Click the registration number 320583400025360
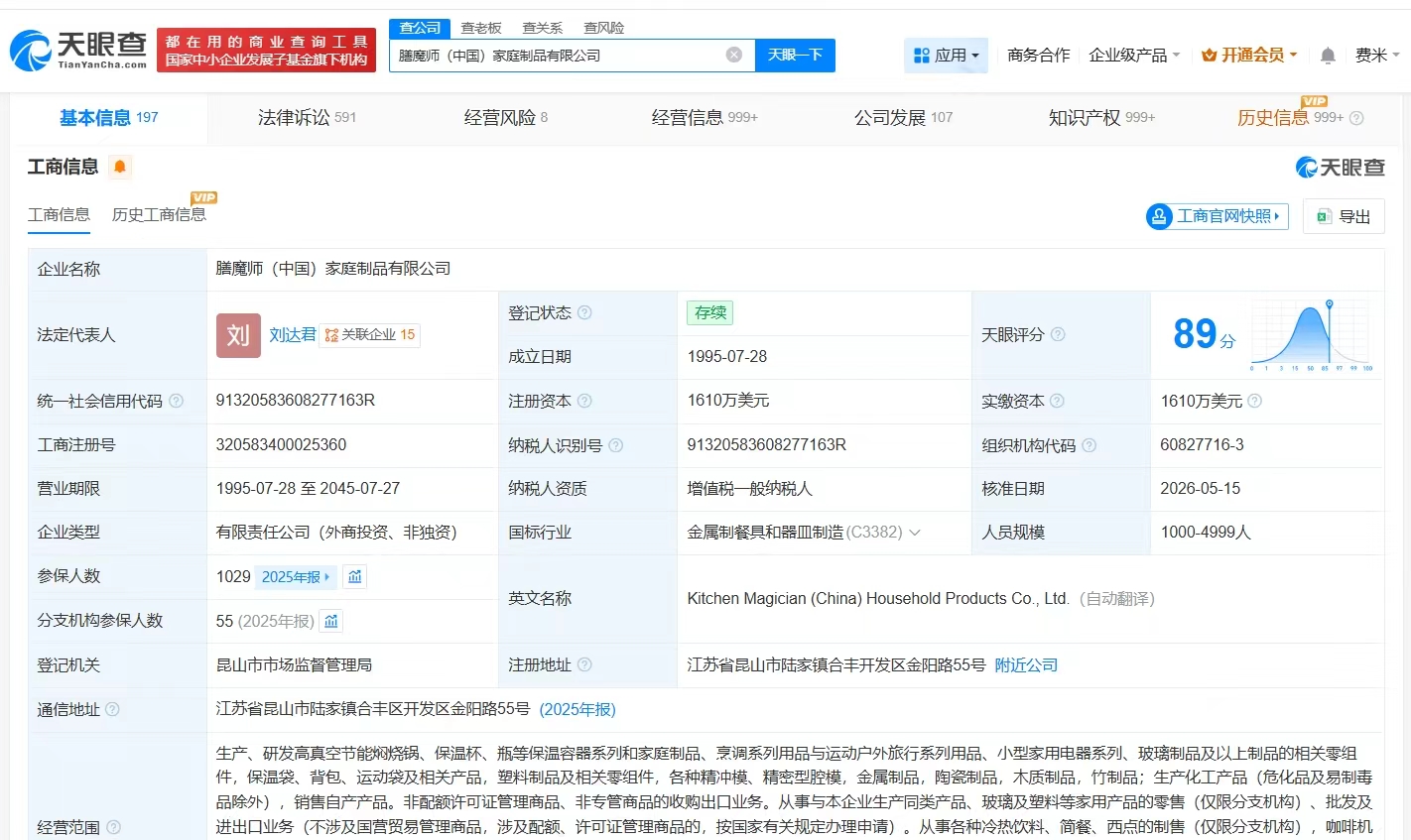This screenshot has width=1411, height=840. pos(281,445)
